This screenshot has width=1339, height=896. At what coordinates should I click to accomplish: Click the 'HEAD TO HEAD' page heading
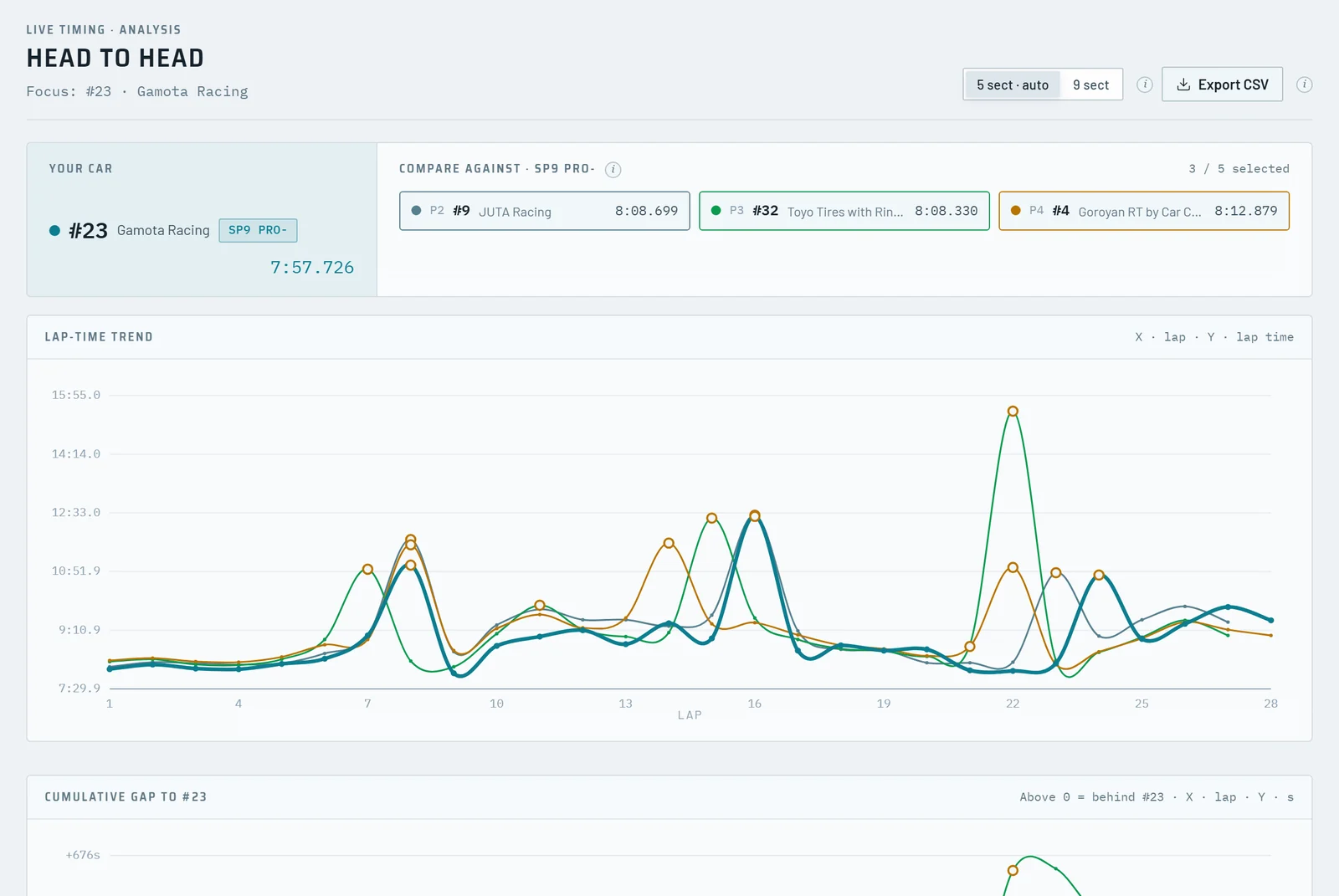[115, 58]
